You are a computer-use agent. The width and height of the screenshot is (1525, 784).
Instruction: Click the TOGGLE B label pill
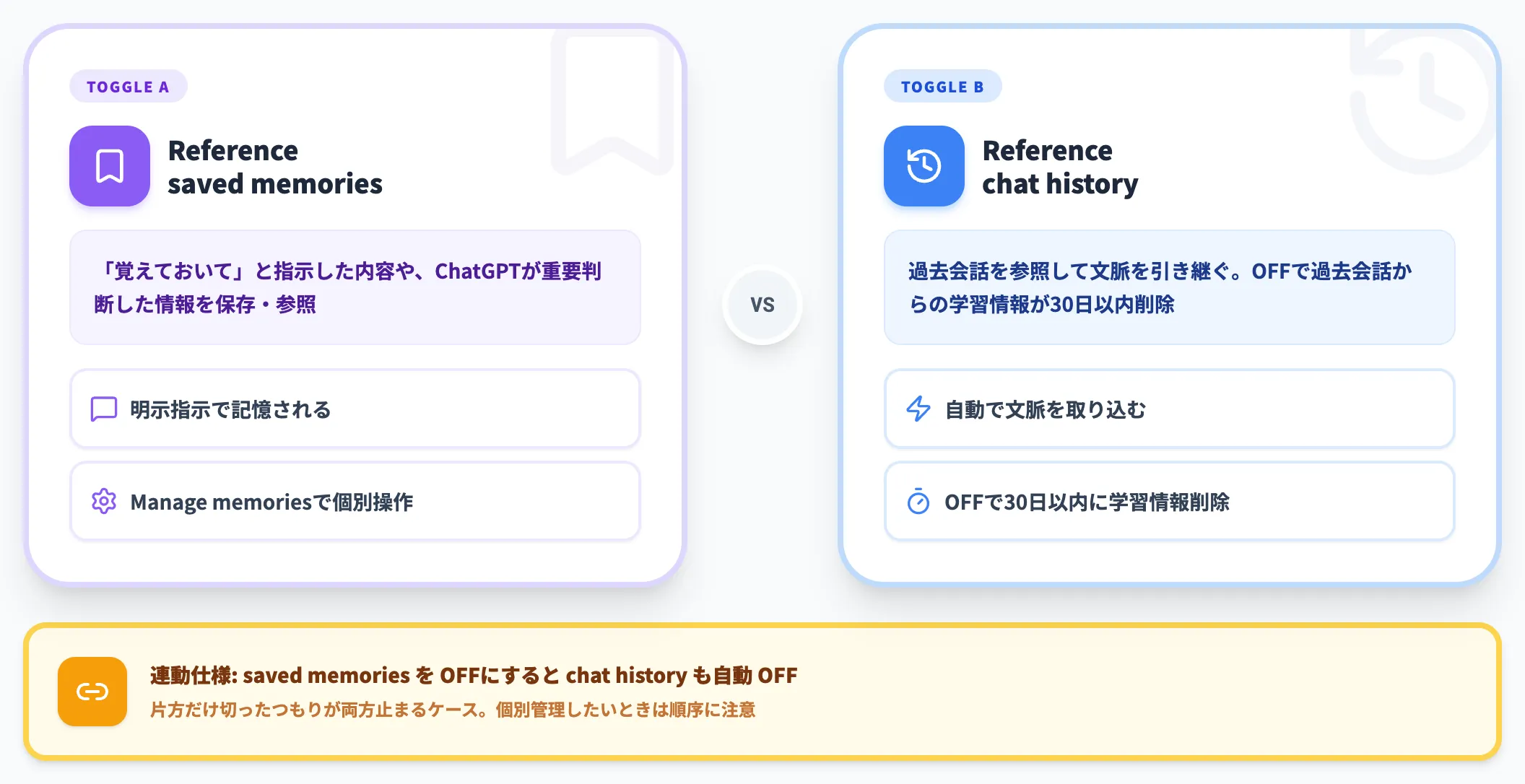[x=943, y=87]
